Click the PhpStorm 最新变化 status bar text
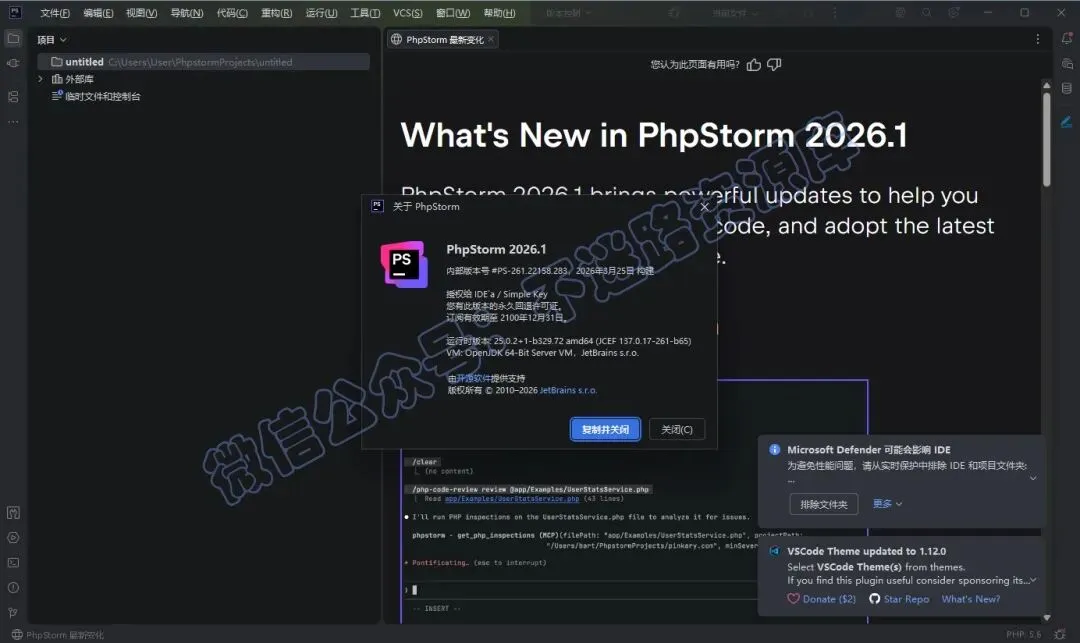 pyautogui.click(x=65, y=635)
